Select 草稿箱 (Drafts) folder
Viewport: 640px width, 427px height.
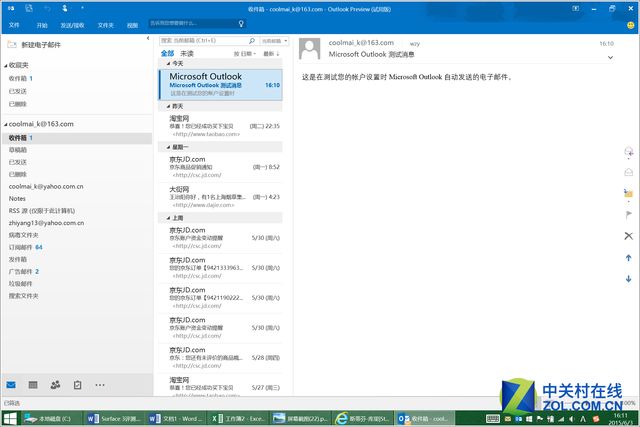pos(18,150)
